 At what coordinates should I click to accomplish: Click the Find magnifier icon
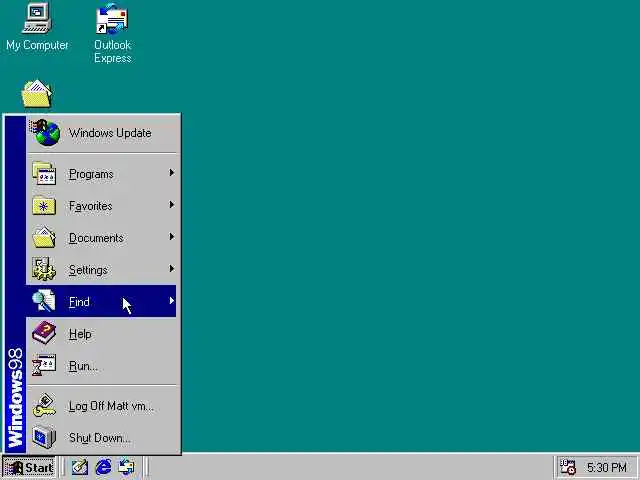(x=44, y=301)
